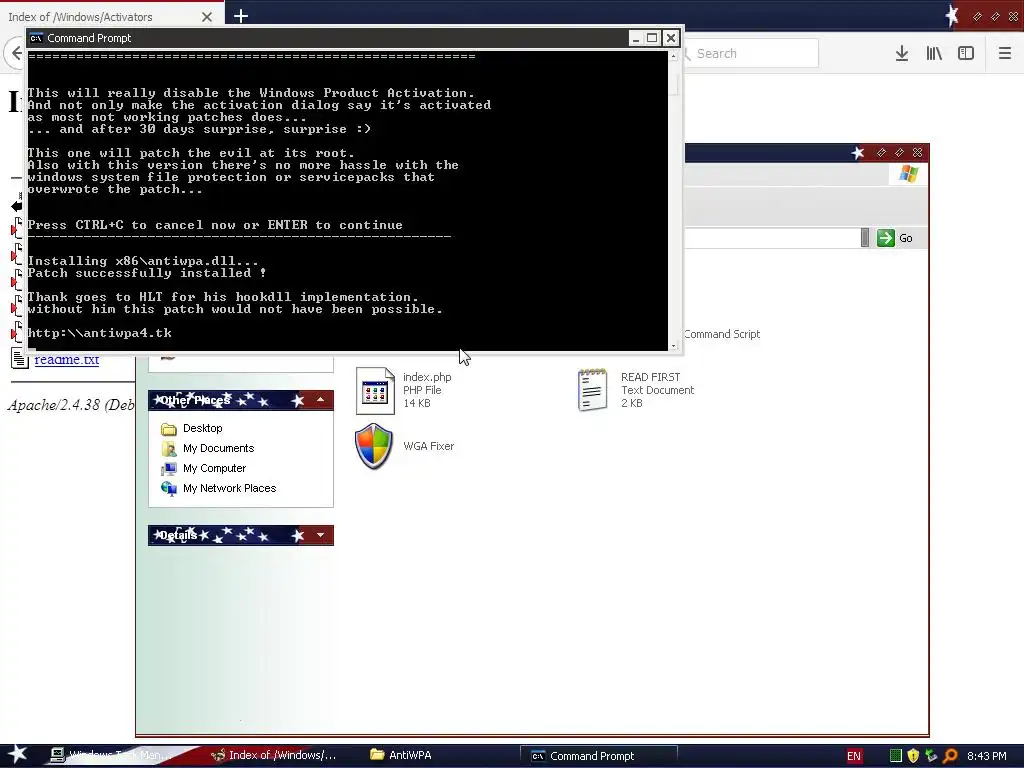1024x768 pixels.
Task: Click Command Prompt scrollbar down arrow
Action: coord(673,346)
